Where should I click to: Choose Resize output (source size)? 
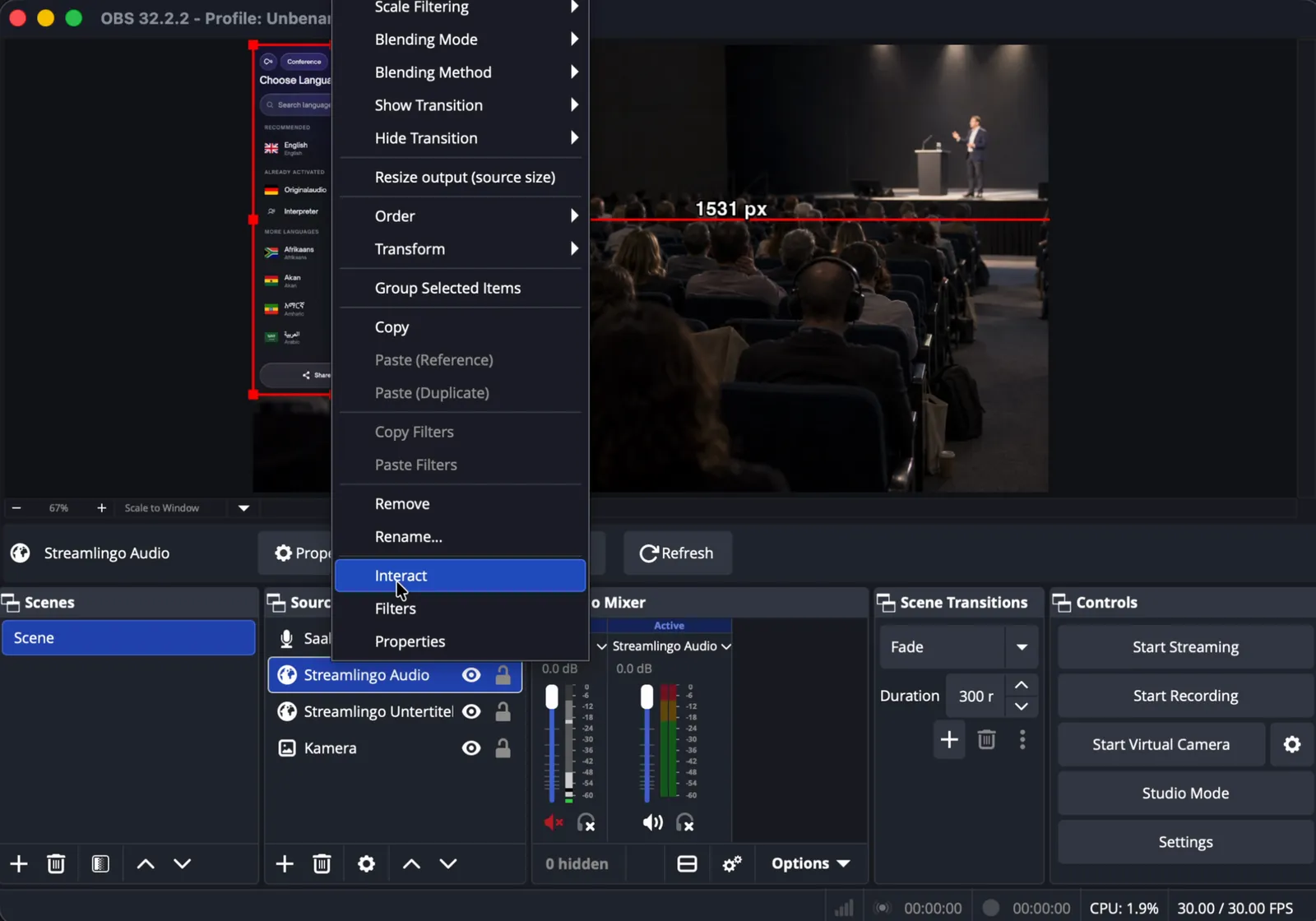coord(461,178)
